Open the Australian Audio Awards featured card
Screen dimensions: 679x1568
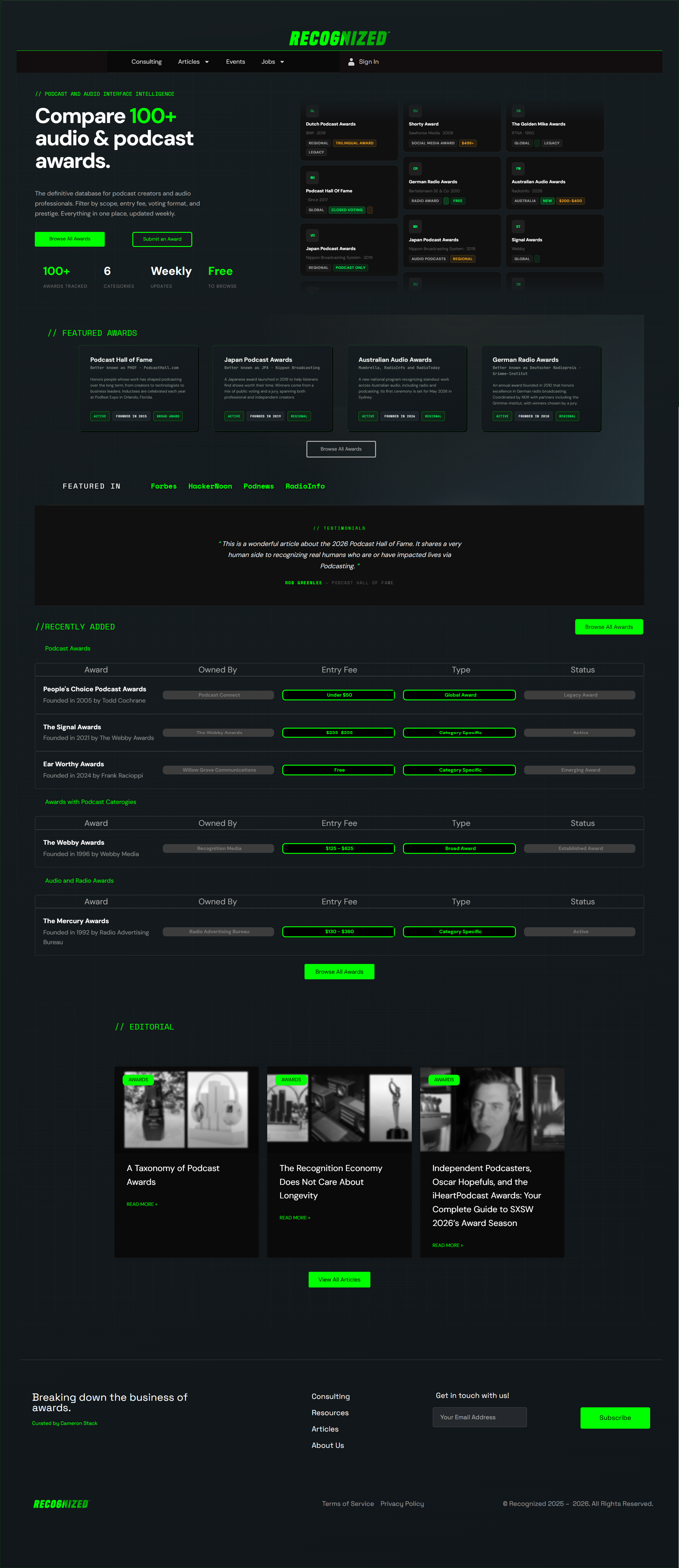[x=407, y=388]
